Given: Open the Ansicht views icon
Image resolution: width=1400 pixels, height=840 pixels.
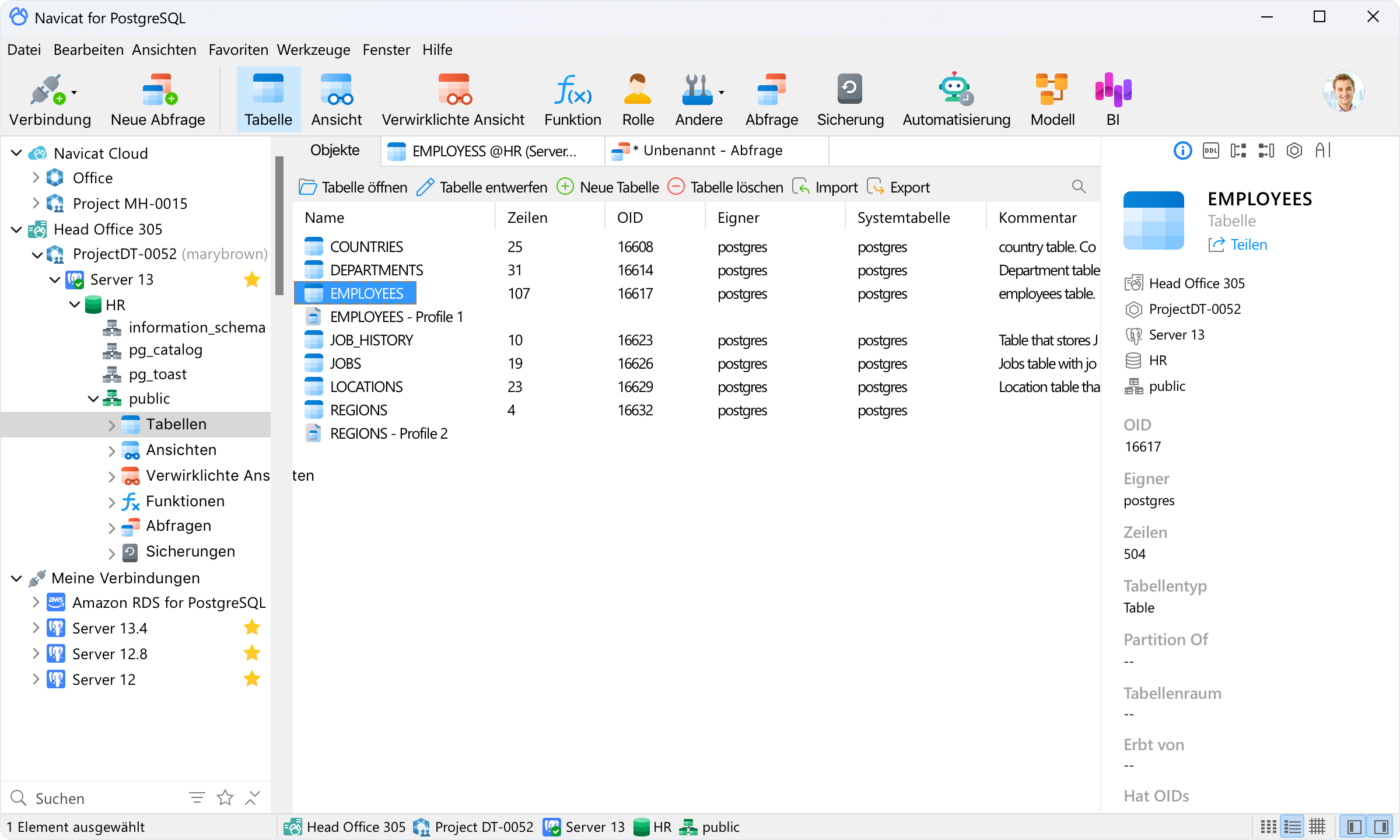Looking at the screenshot, I should (x=337, y=100).
